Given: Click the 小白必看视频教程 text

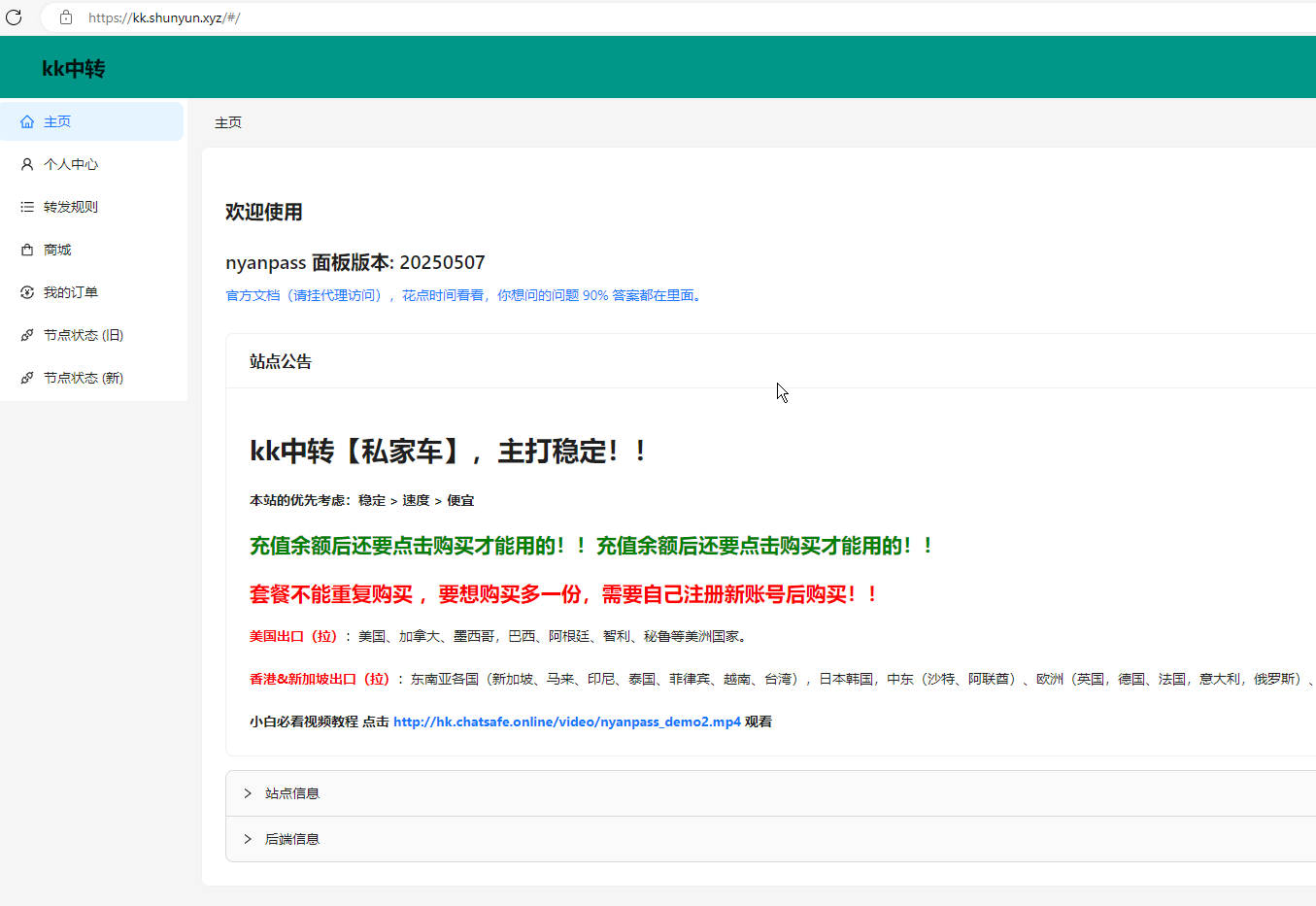Looking at the screenshot, I should (x=304, y=721).
